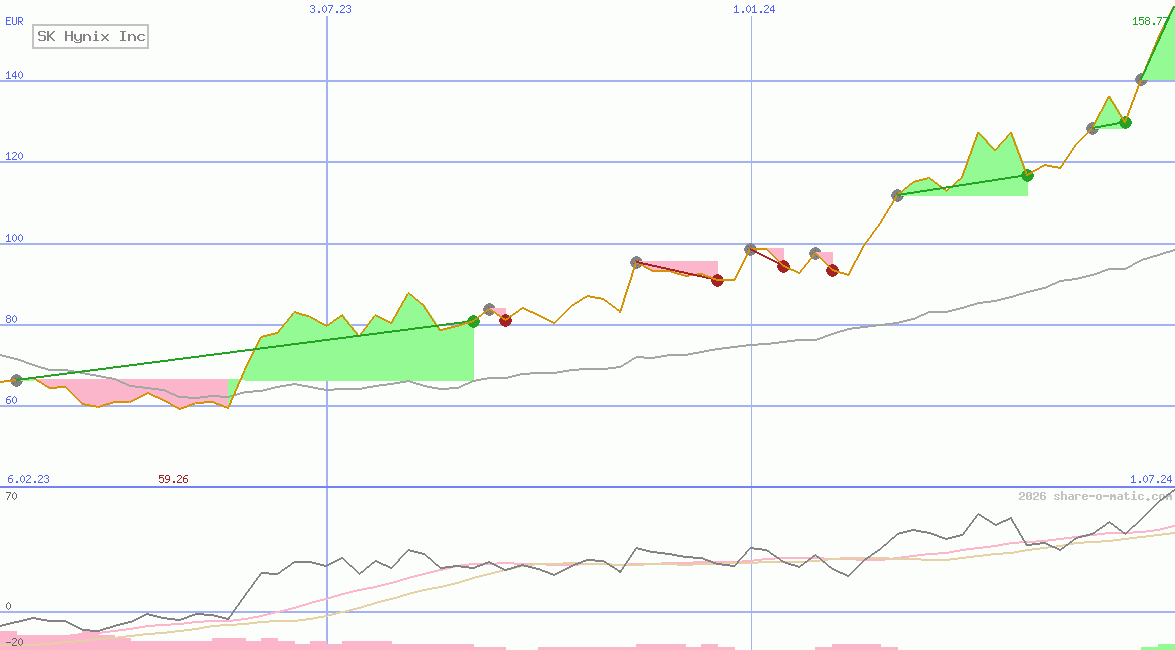Click the green marker near price 115
Screen dimensions: 1175x650
tap(1026, 175)
